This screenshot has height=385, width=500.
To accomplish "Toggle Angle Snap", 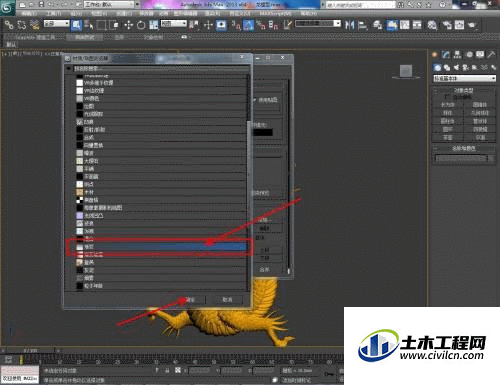I will [248, 25].
